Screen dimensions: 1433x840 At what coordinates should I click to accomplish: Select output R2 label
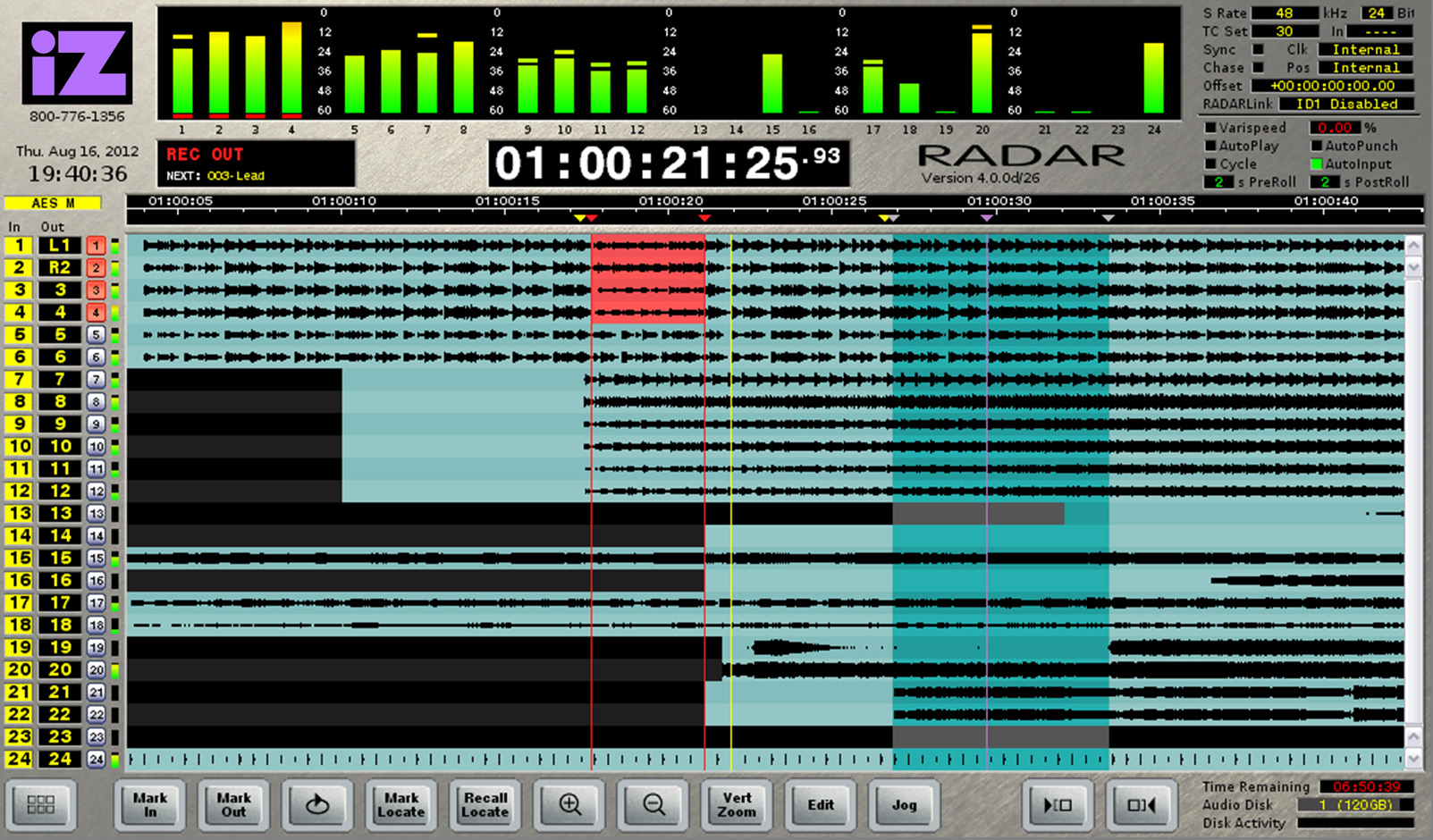tap(60, 267)
